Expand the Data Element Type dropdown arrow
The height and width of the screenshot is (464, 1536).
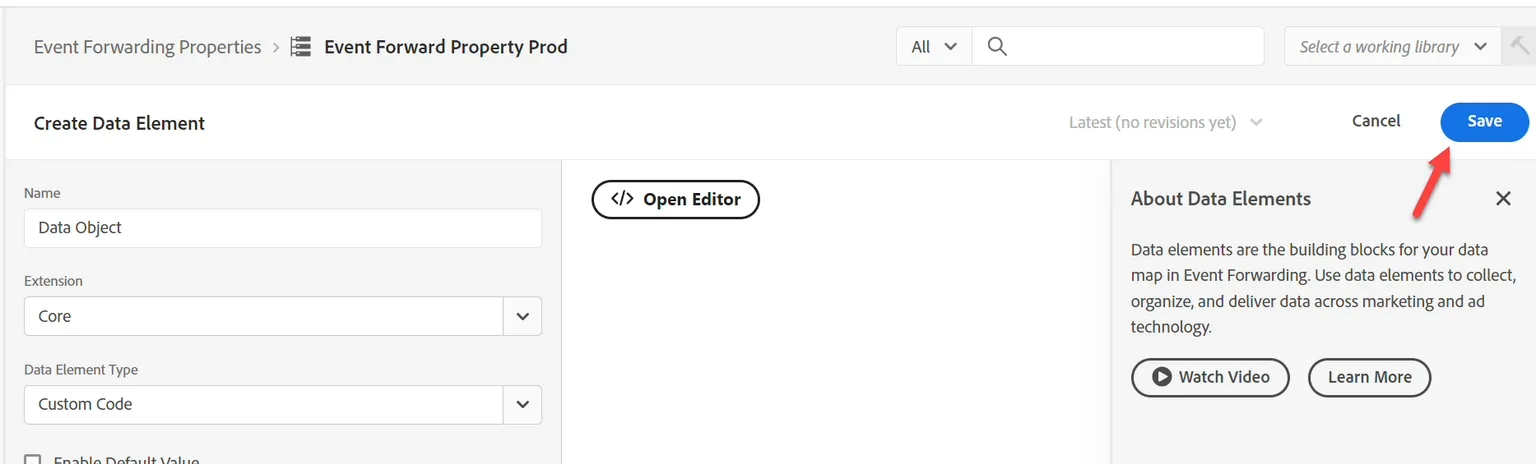[522, 405]
